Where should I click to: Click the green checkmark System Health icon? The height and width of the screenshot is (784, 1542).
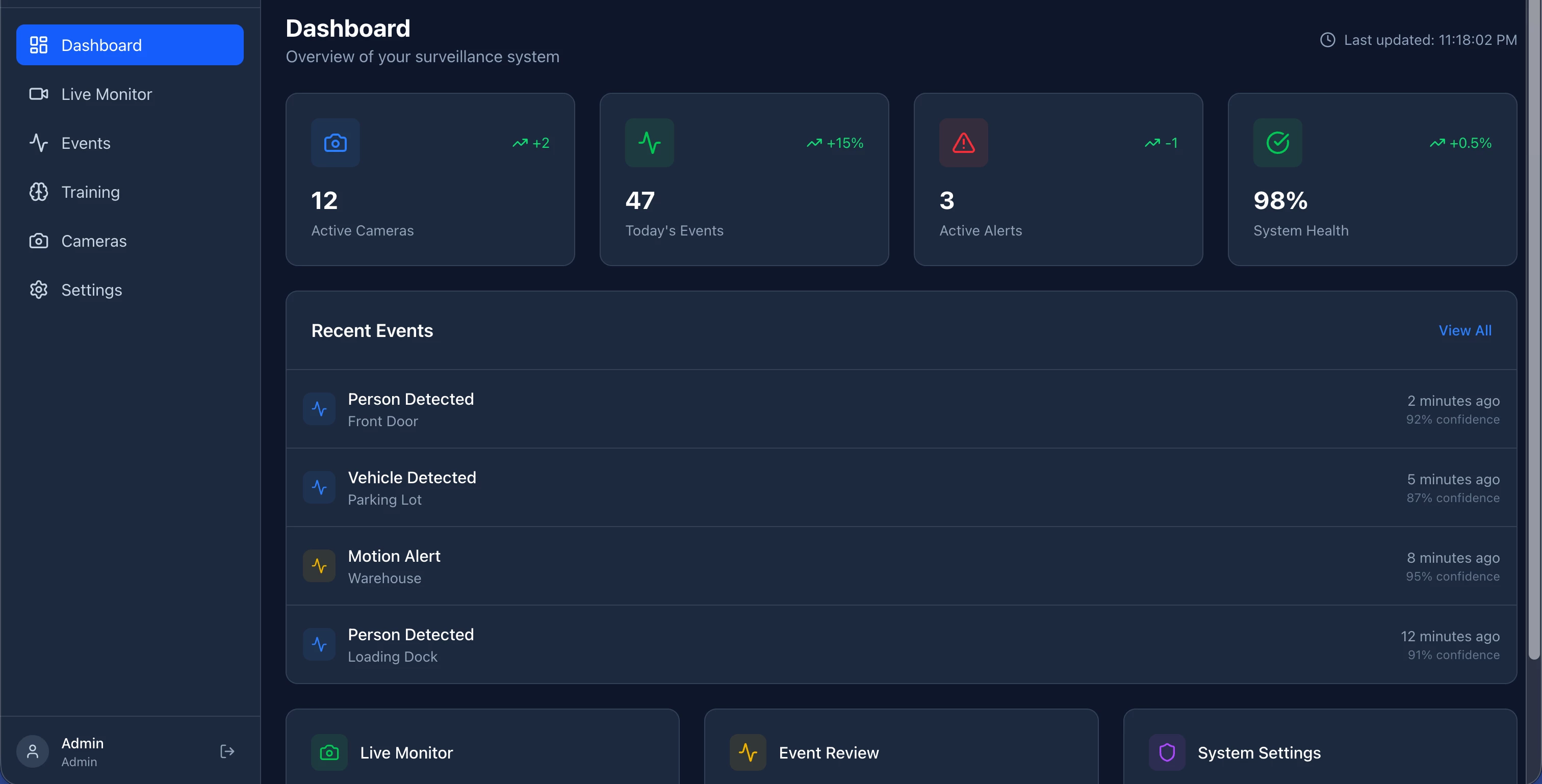1277,143
